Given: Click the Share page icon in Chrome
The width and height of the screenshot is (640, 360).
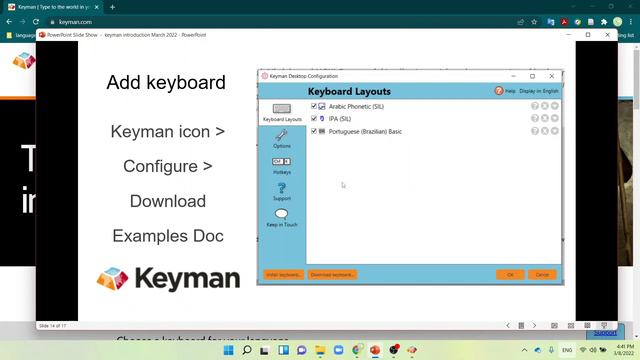Looking at the screenshot, I should (x=520, y=22).
